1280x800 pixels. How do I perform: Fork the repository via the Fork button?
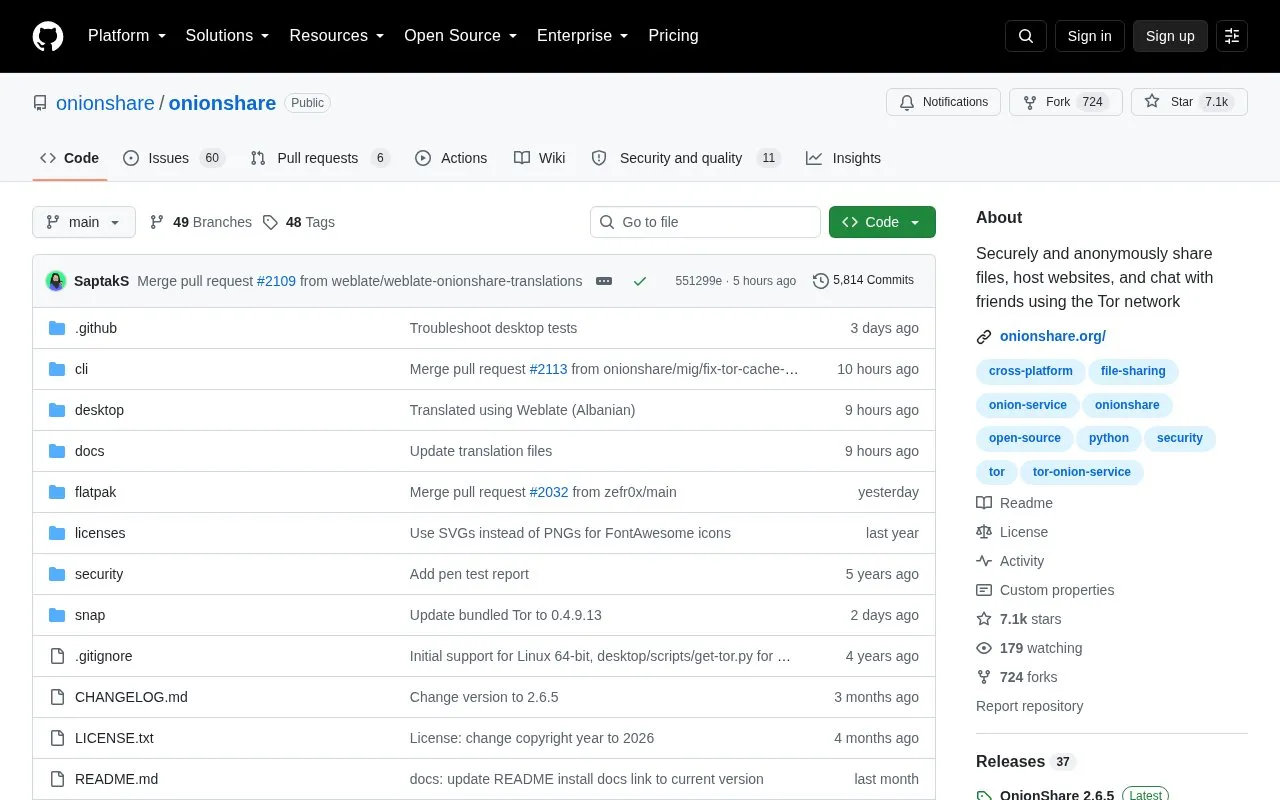pos(1065,102)
